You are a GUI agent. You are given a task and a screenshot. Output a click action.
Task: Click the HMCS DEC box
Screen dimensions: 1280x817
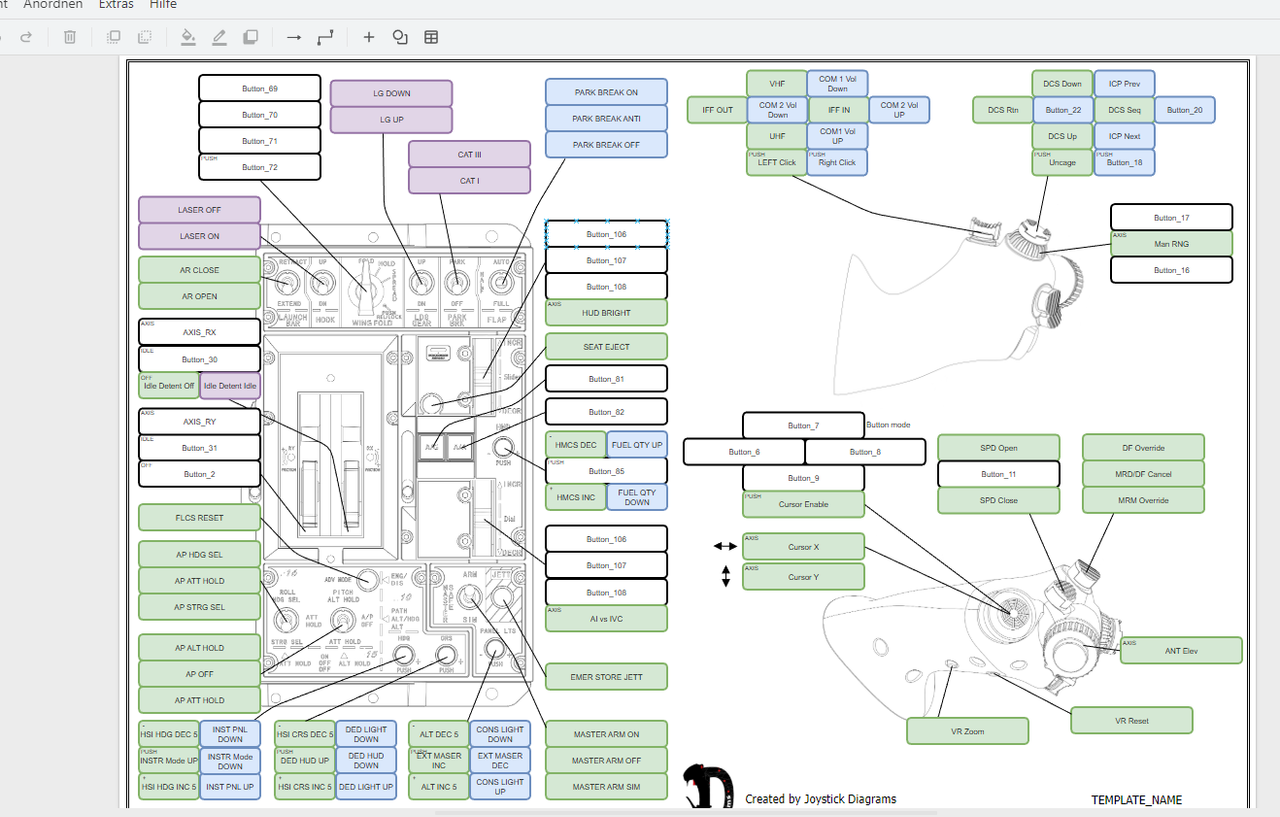pyautogui.click(x=575, y=444)
